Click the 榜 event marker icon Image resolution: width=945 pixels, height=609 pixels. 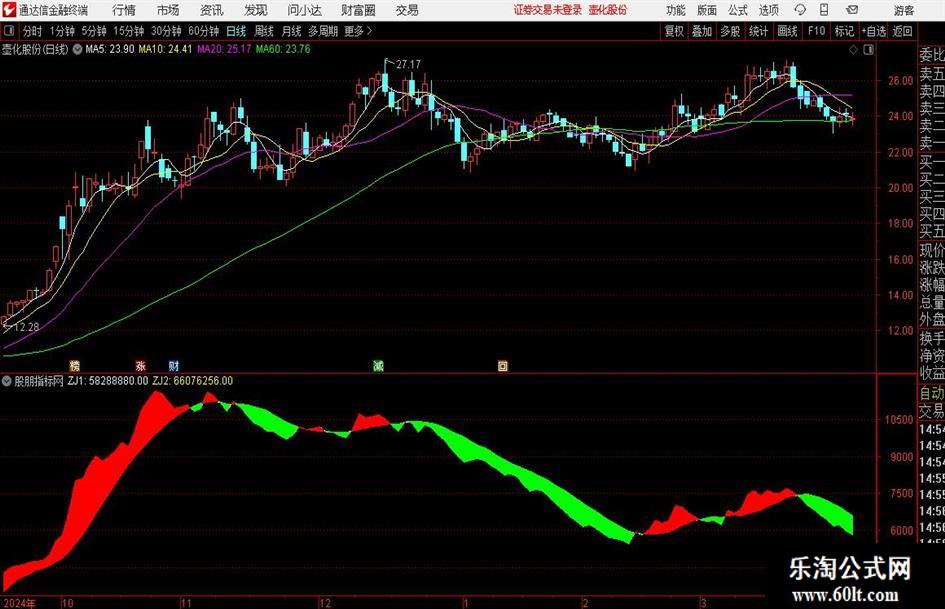75,366
